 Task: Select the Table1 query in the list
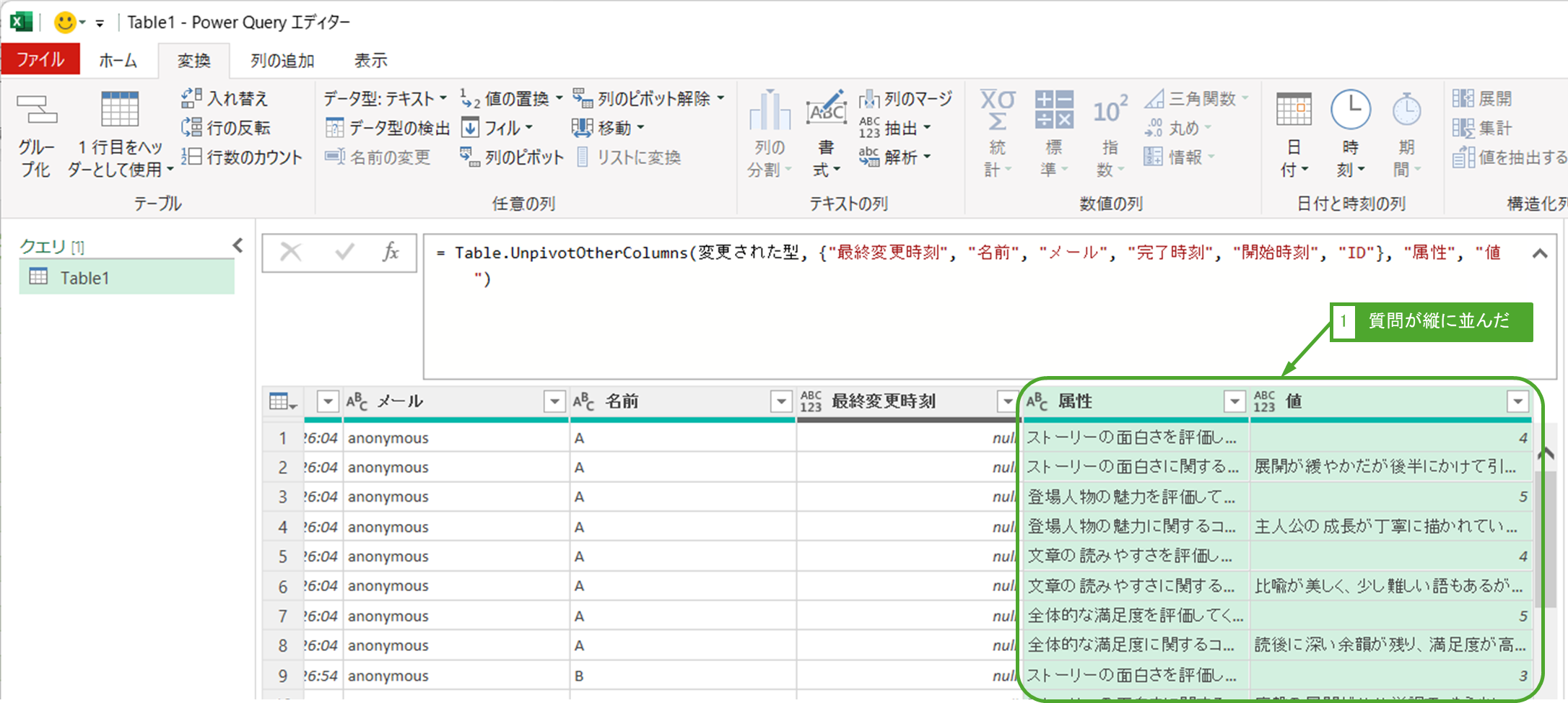pos(84,278)
